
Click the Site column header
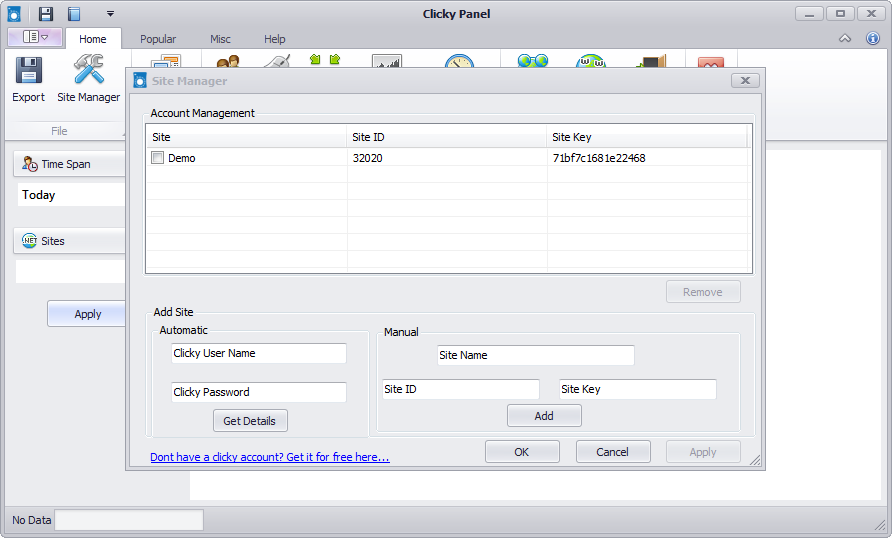[246, 137]
